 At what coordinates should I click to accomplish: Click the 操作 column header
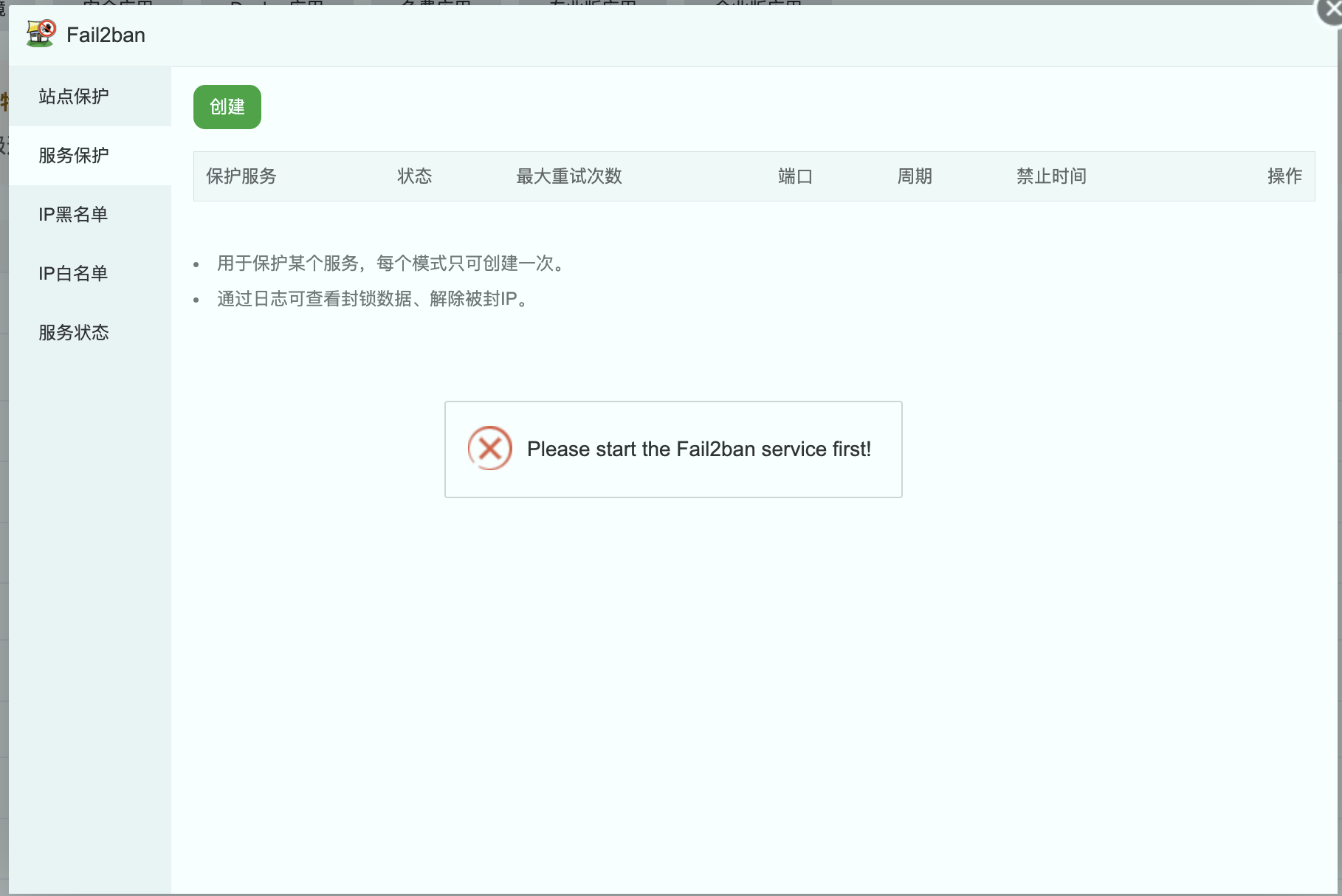[x=1285, y=176]
